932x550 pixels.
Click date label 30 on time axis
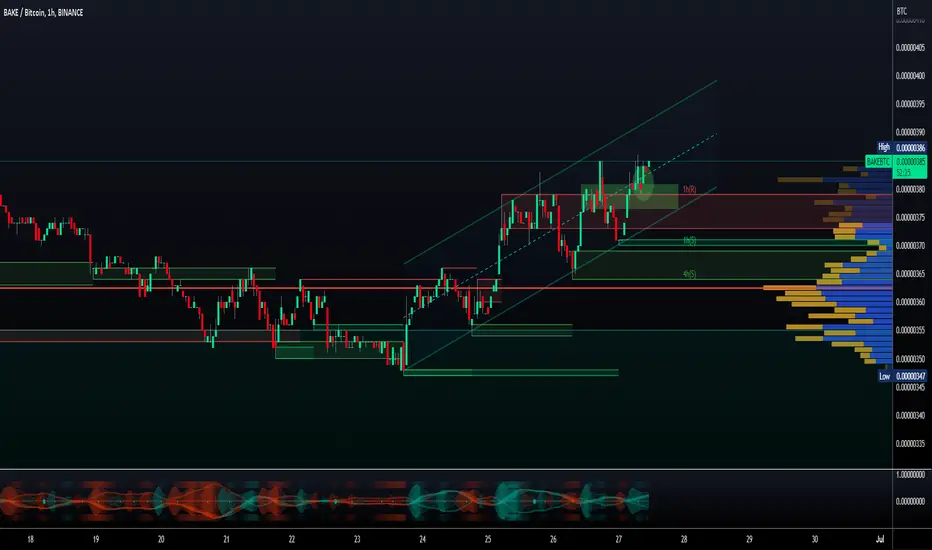point(815,540)
